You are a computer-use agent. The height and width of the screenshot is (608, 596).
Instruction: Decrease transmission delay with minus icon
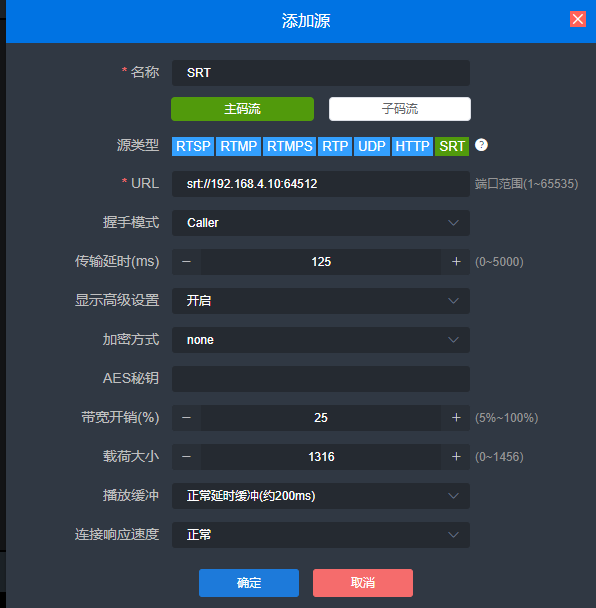[x=186, y=262]
